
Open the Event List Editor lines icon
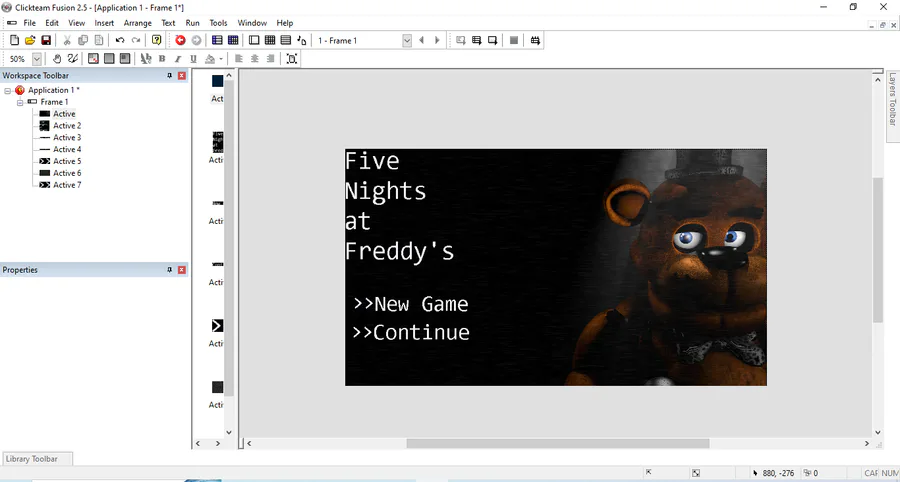[286, 40]
